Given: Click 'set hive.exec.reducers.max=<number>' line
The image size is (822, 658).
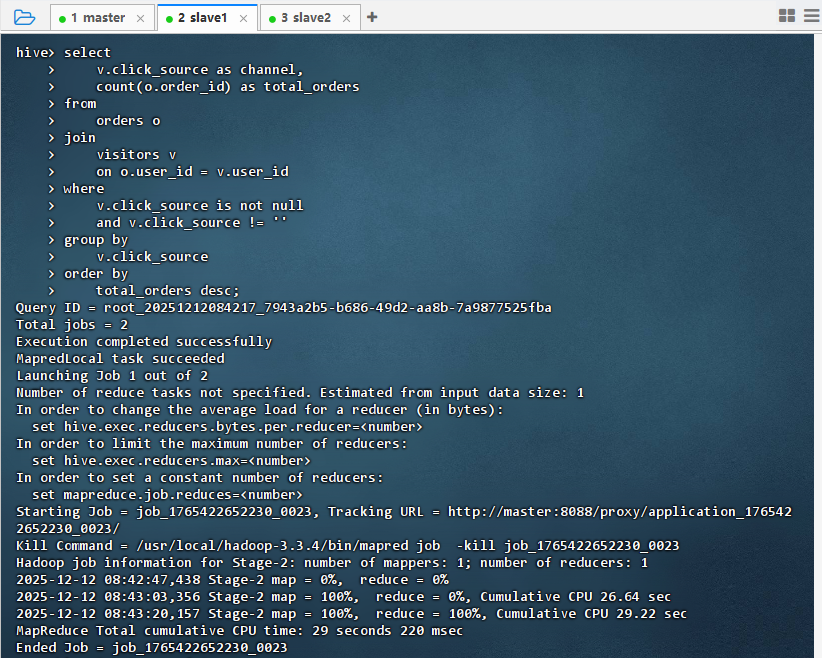Looking at the screenshot, I should [171, 461].
